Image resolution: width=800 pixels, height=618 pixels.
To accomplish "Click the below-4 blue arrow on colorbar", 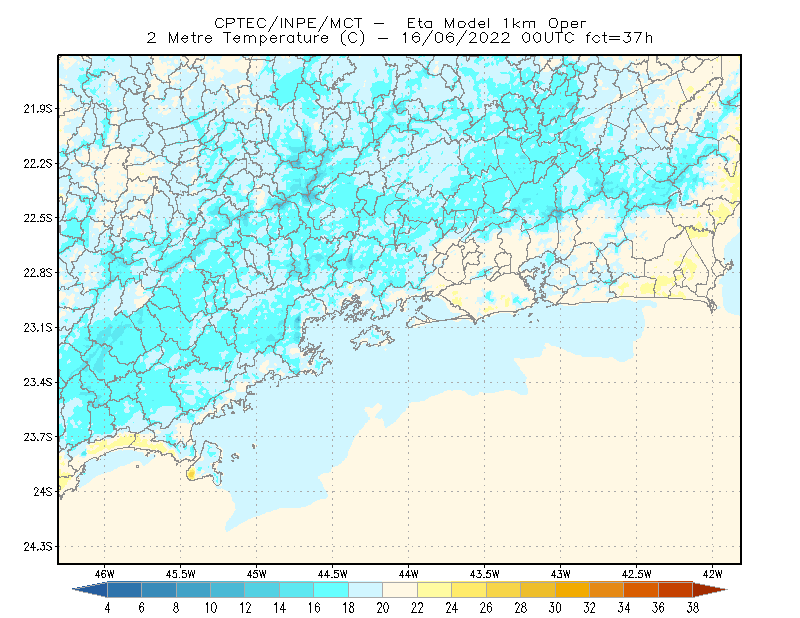I will [91, 589].
